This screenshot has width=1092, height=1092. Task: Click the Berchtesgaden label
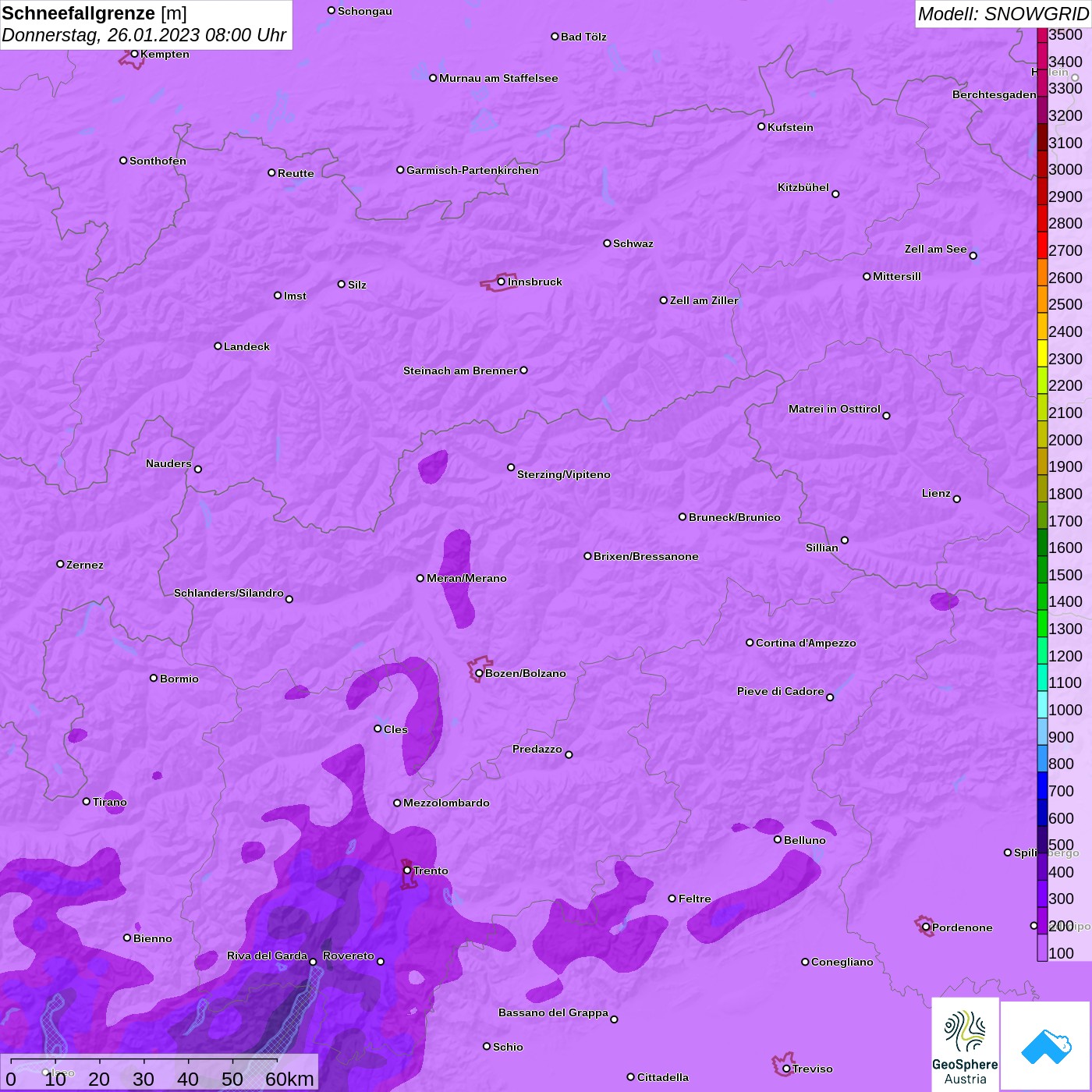click(994, 94)
